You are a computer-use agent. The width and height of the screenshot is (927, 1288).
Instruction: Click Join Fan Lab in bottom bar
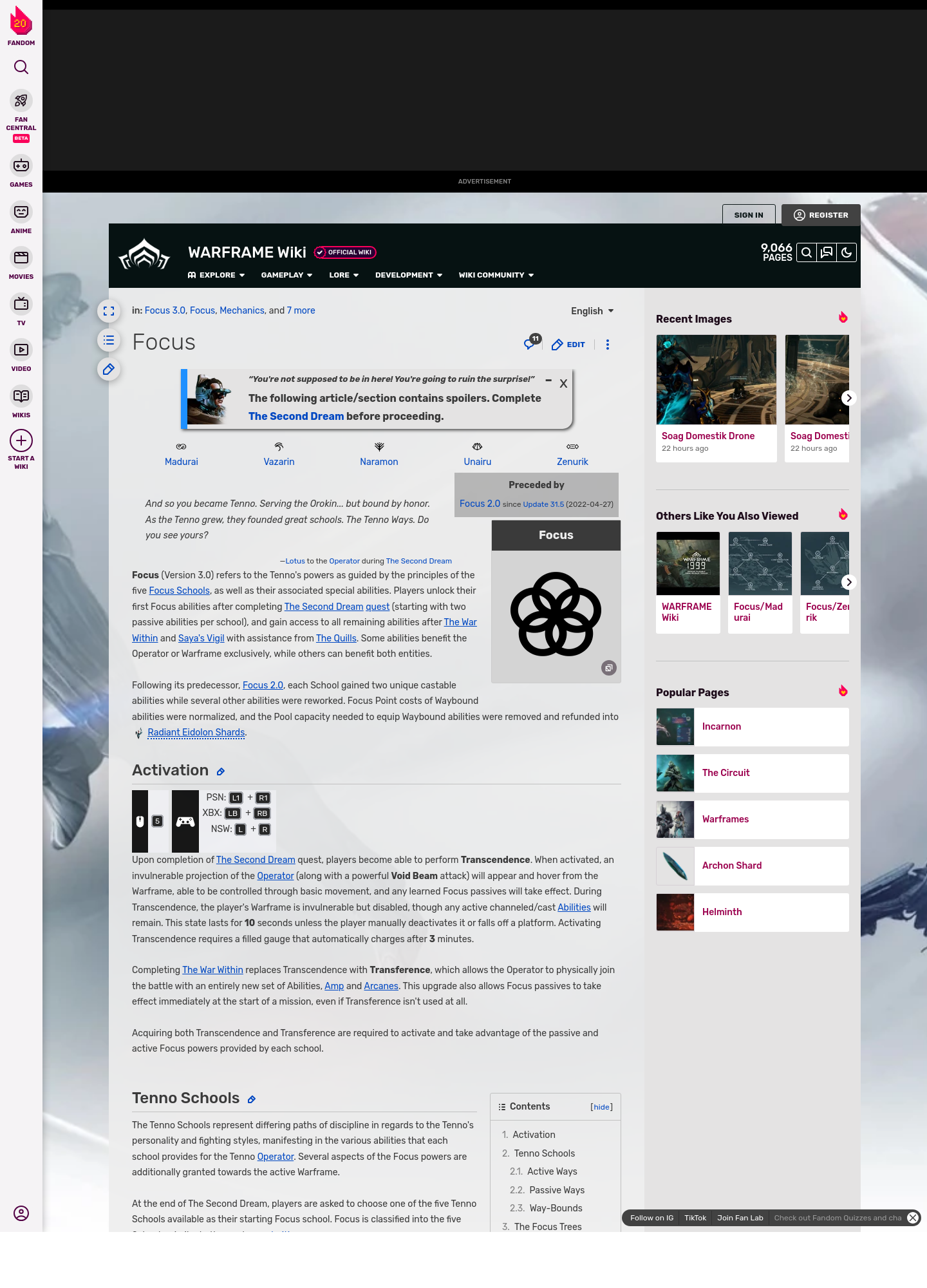(740, 1218)
